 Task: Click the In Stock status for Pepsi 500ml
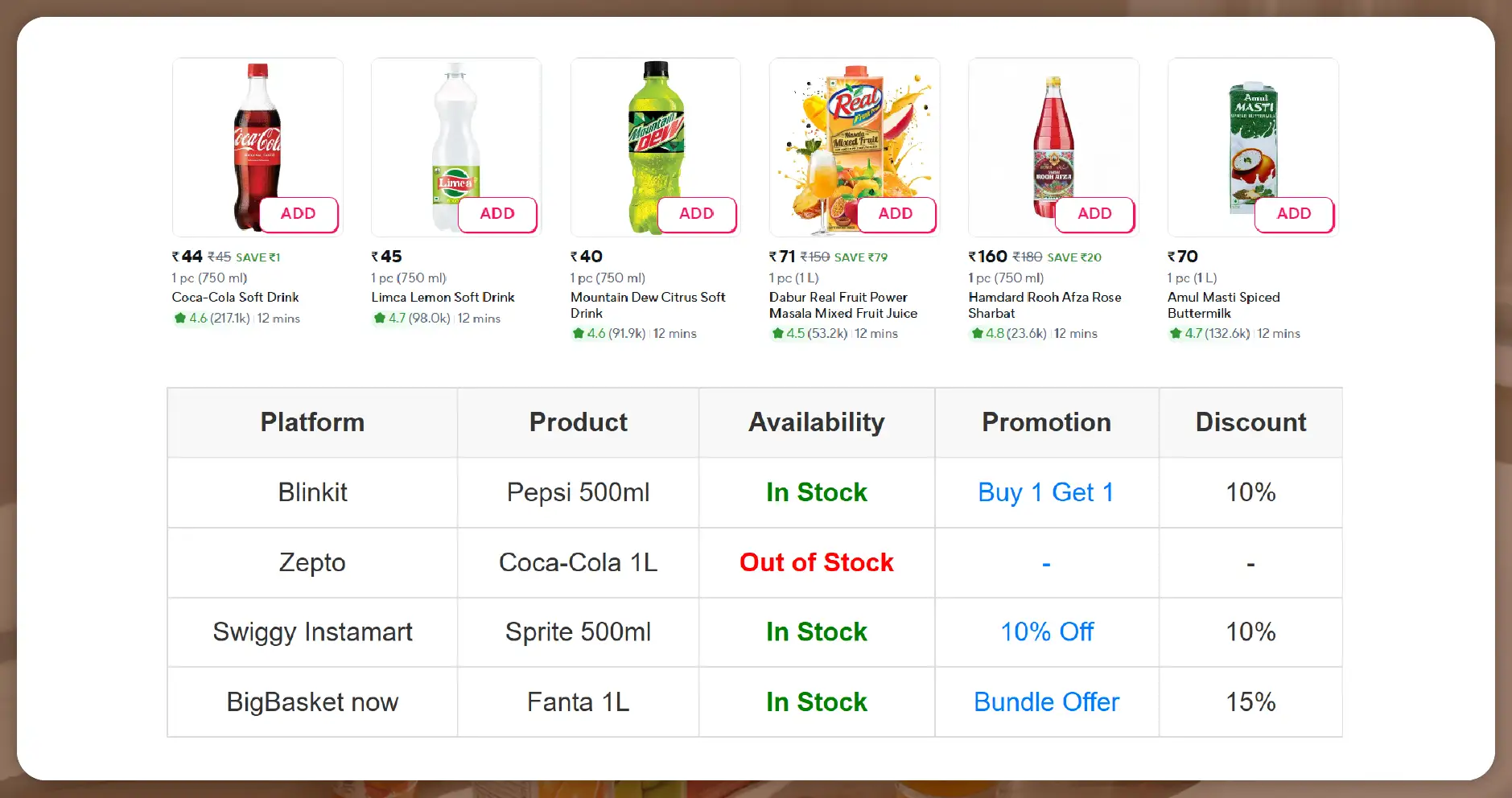[x=816, y=492]
